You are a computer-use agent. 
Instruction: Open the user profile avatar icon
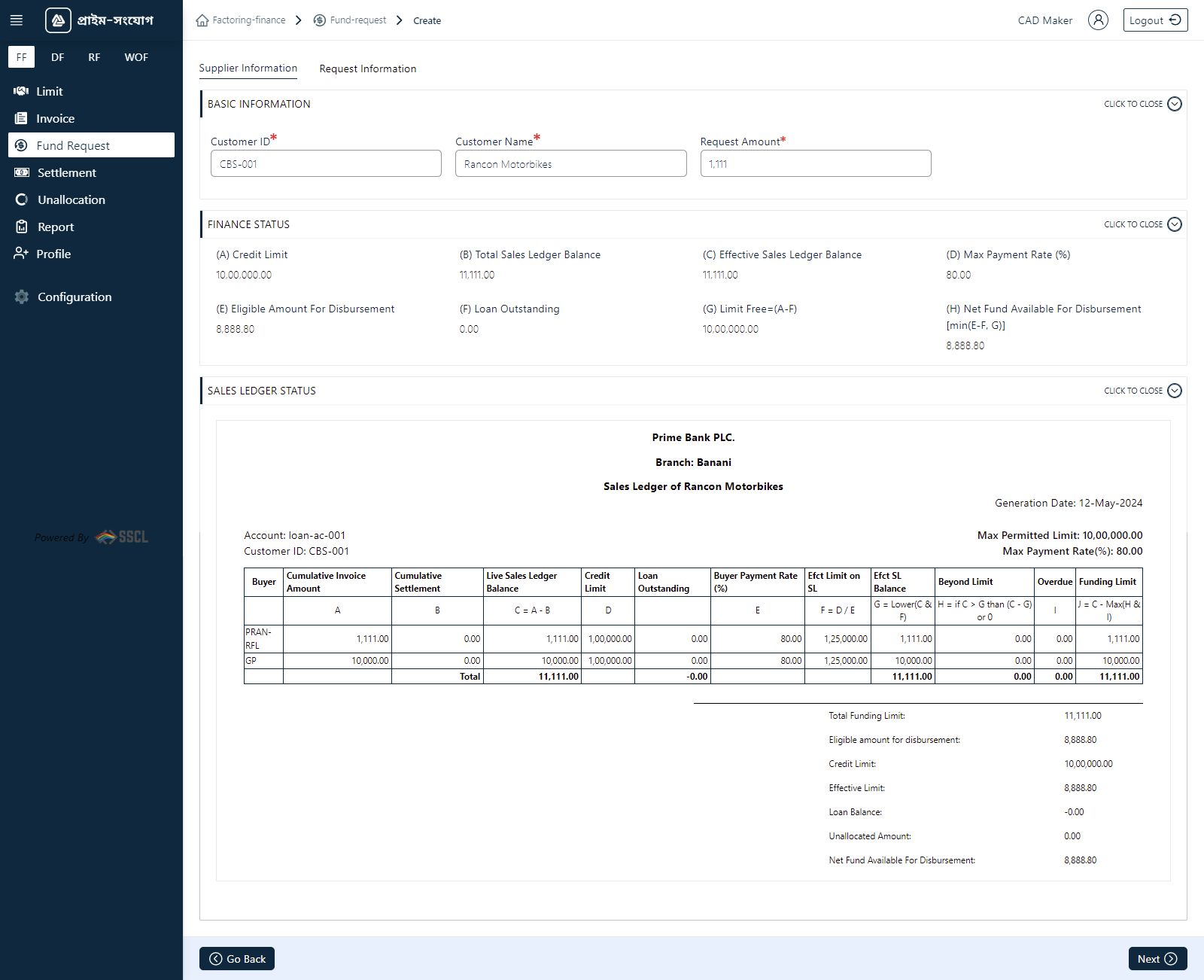click(x=1098, y=20)
